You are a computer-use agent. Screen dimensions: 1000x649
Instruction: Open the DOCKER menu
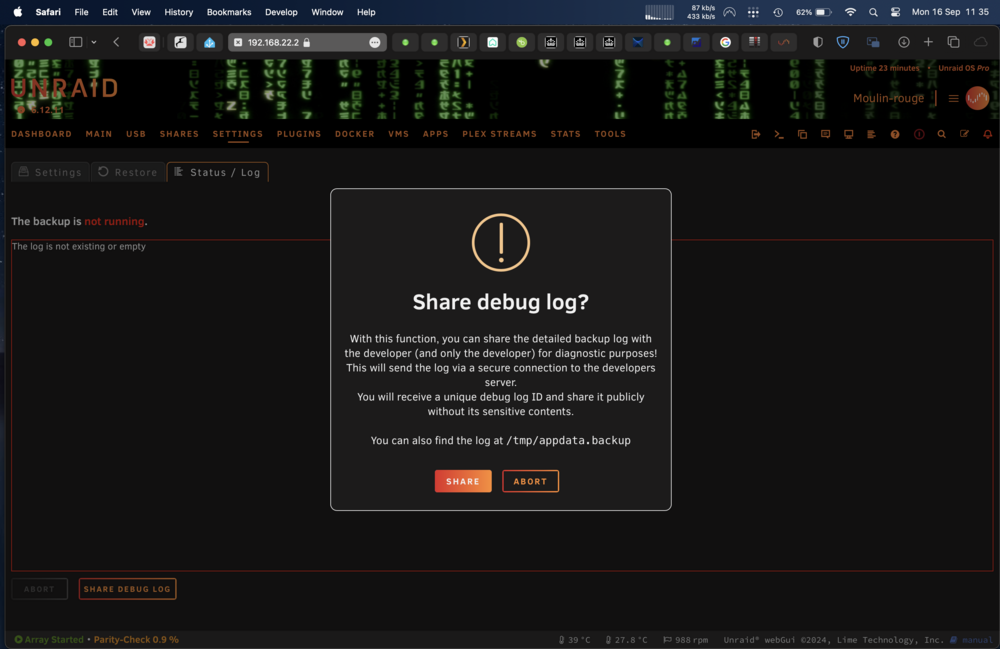click(x=355, y=134)
